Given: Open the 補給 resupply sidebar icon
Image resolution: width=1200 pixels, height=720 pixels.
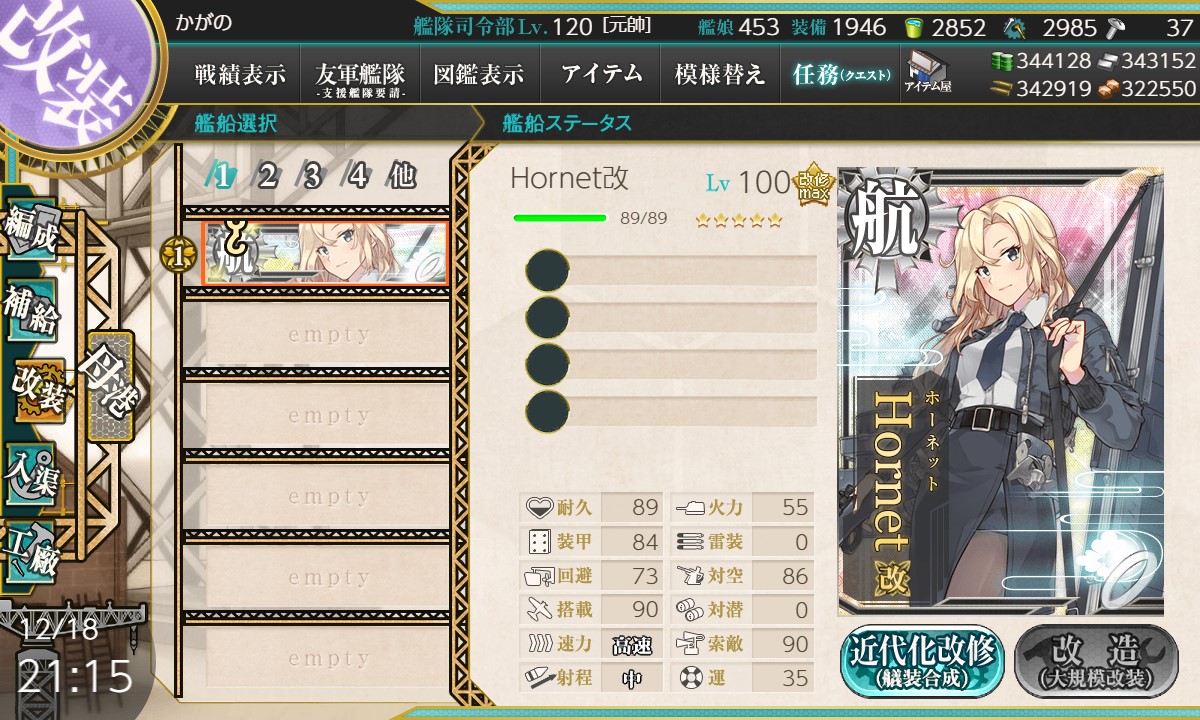Looking at the screenshot, I should point(31,309).
